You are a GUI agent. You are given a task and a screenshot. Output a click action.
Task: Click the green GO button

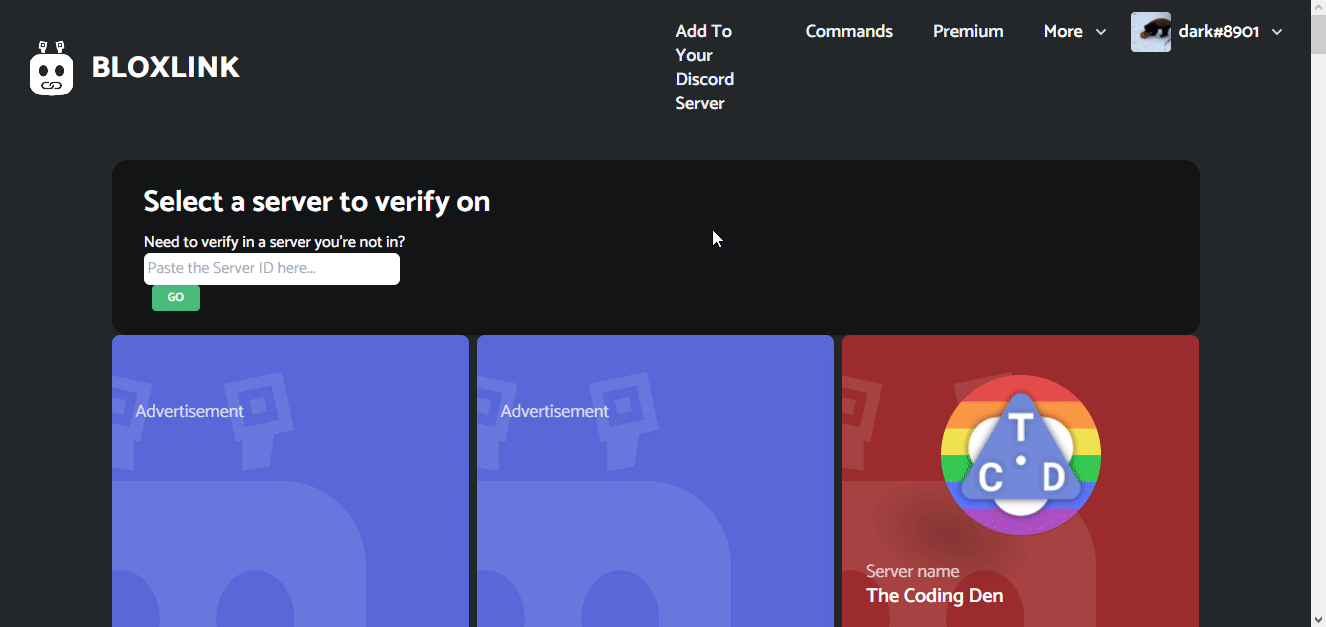[x=176, y=298]
